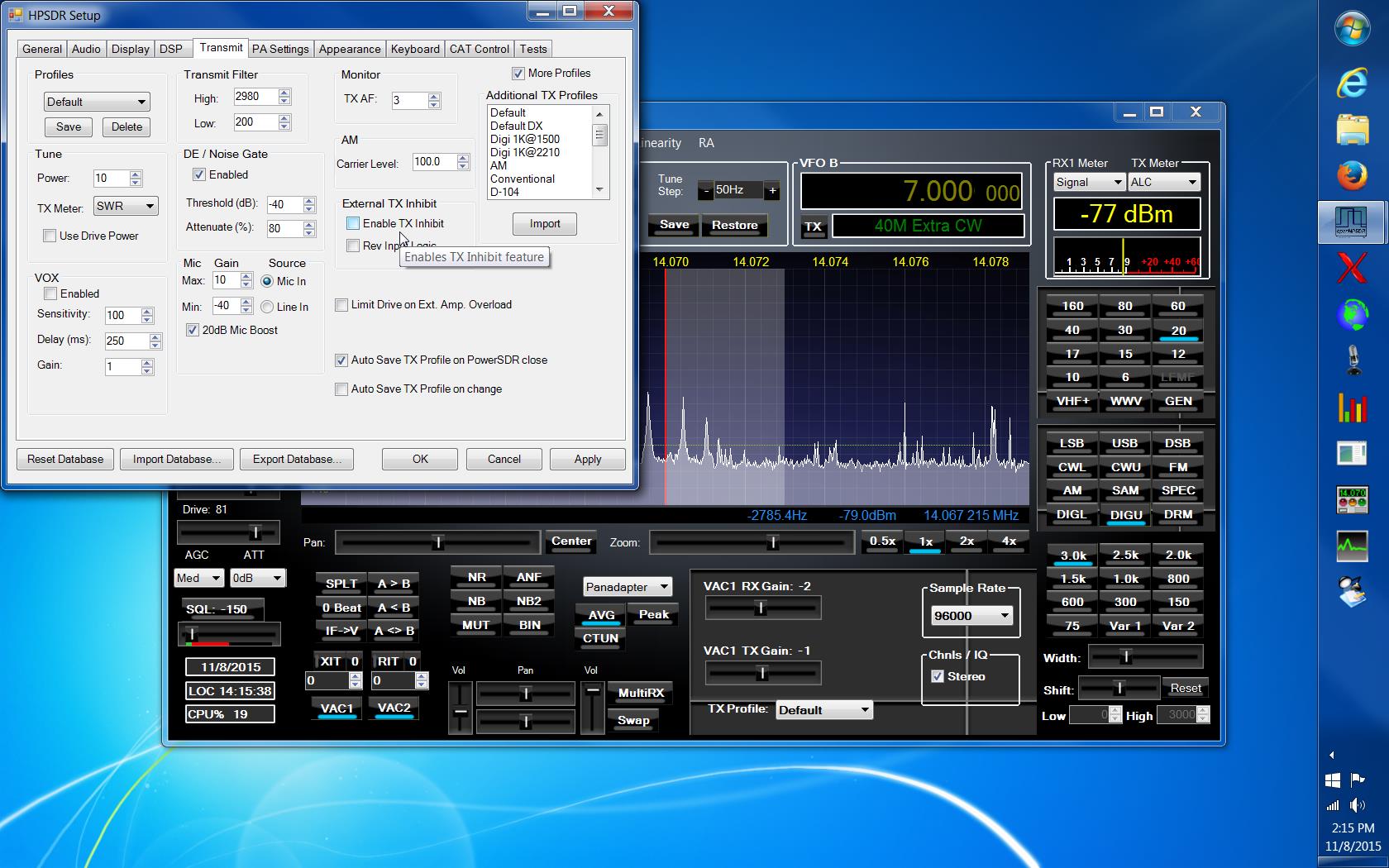1389x868 pixels.
Task: Switch to the General tab
Action: (x=42, y=49)
